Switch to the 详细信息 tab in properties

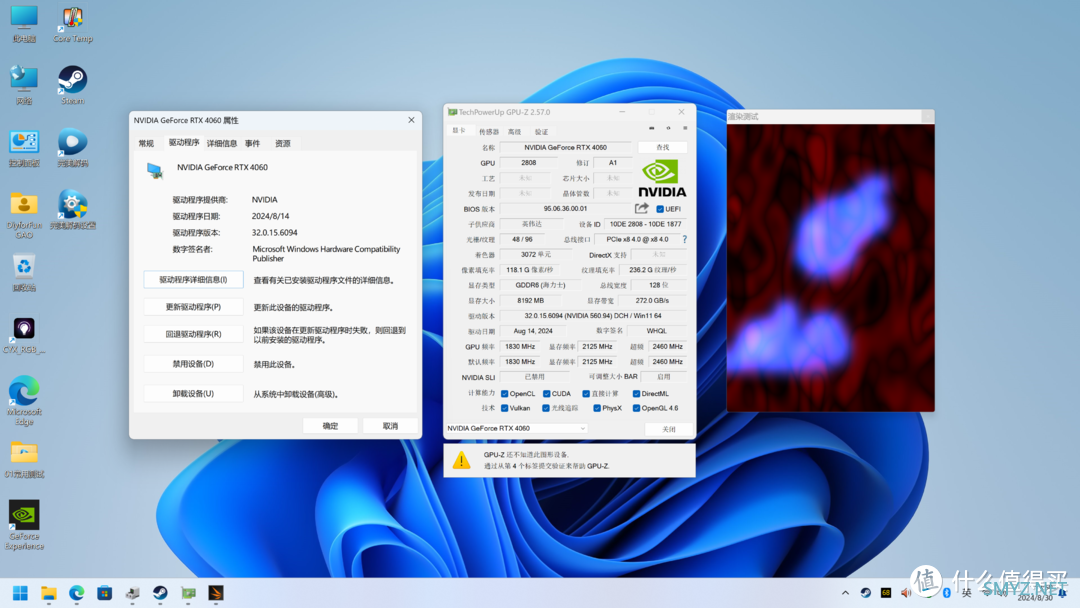tap(222, 144)
